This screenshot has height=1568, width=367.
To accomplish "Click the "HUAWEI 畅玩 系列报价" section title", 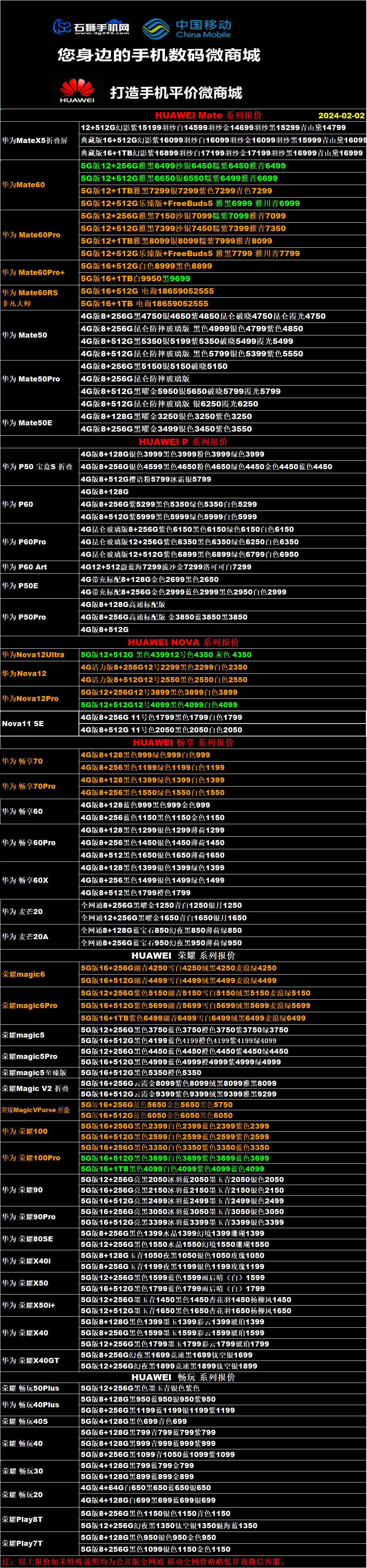I will [x=183, y=1377].
